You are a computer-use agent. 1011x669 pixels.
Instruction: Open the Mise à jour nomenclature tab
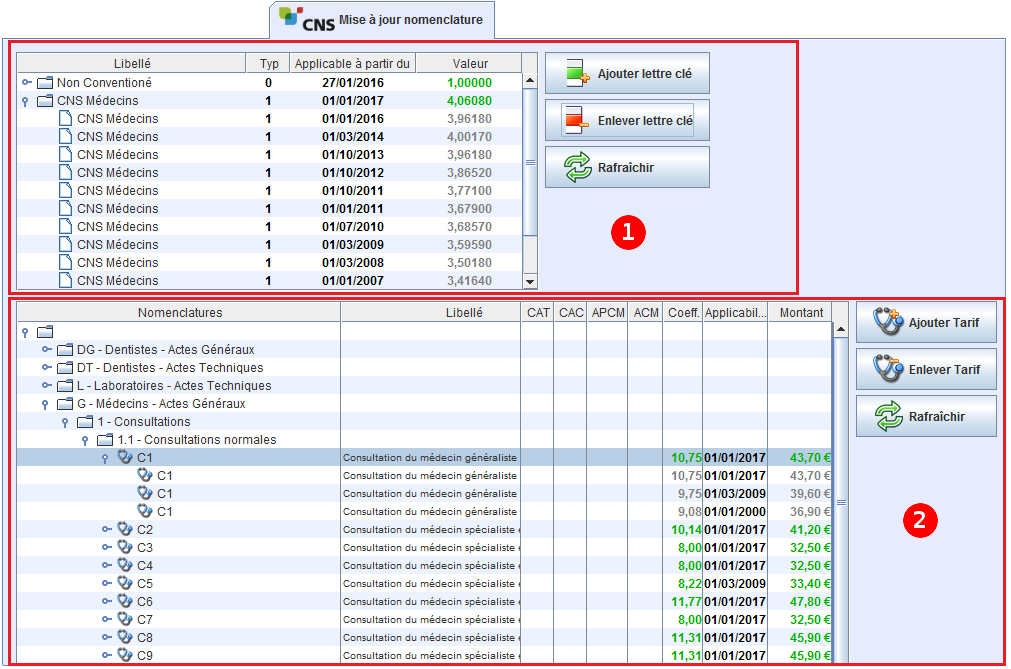click(382, 20)
